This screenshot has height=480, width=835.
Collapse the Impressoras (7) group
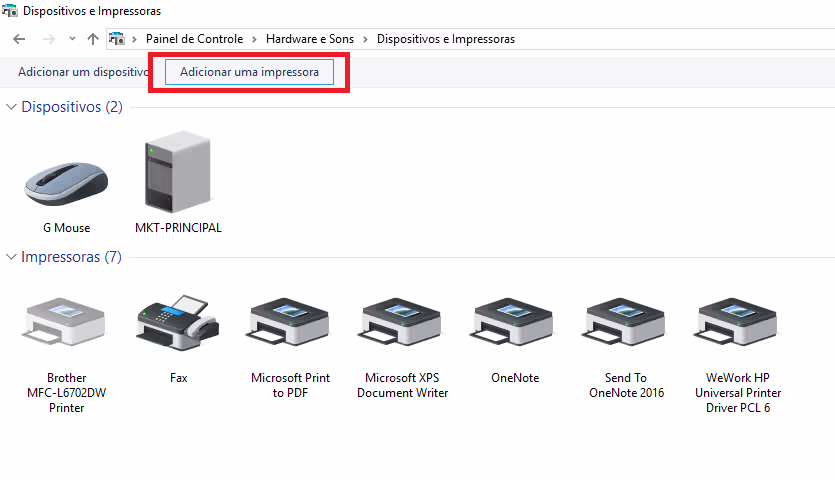pos(11,257)
